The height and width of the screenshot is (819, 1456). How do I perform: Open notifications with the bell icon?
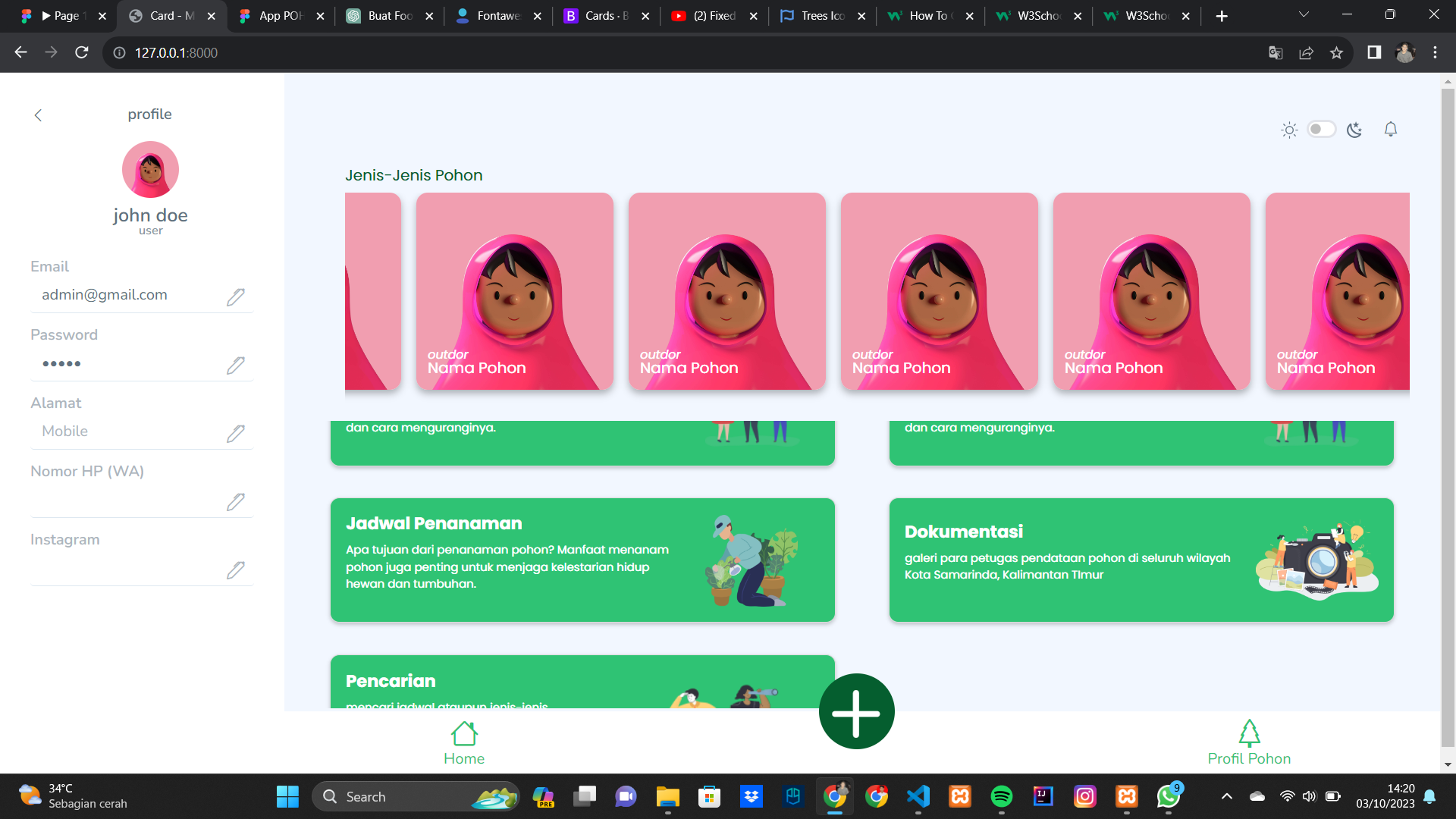pos(1390,130)
